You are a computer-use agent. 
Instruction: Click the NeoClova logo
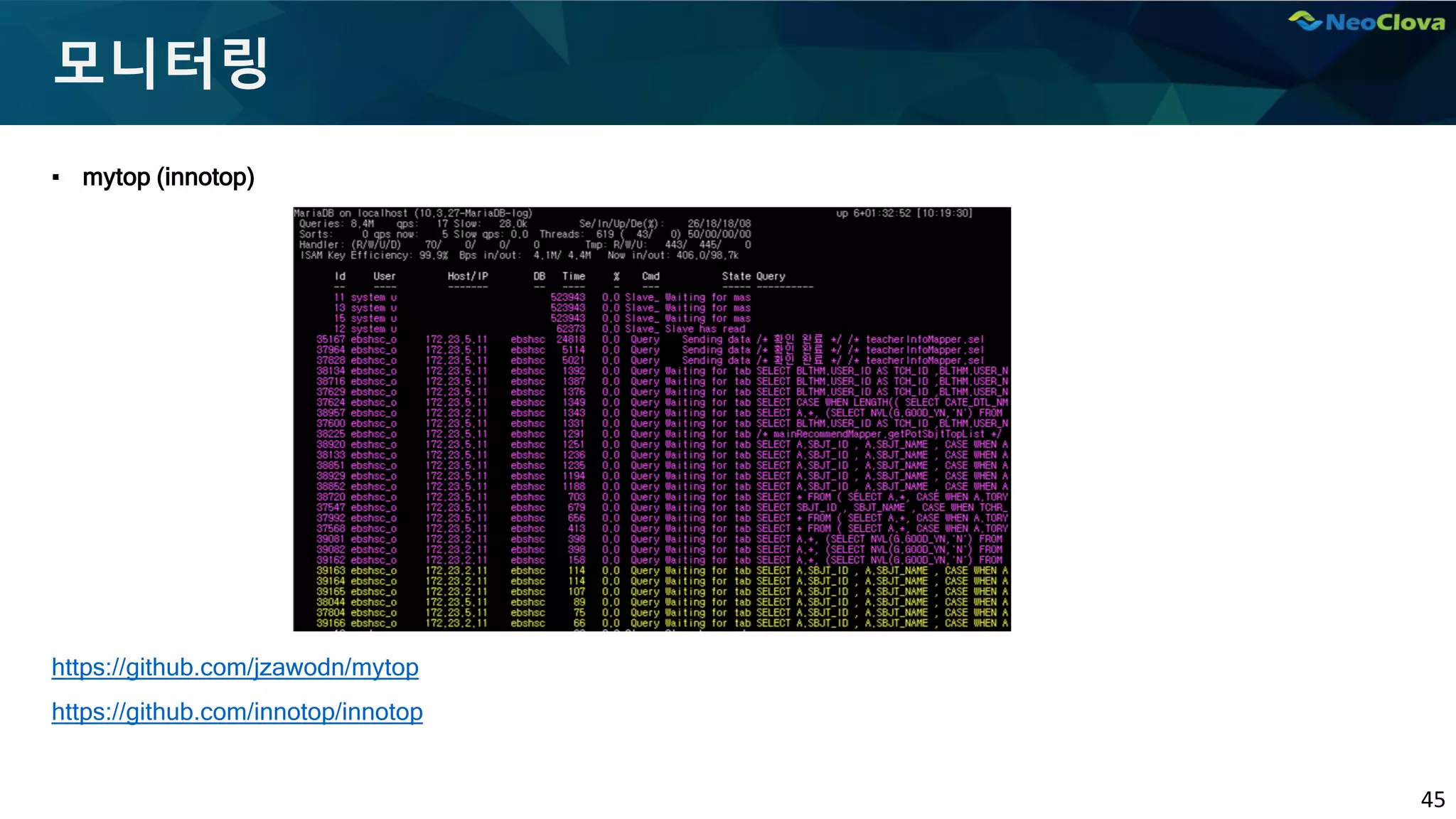1366,22
